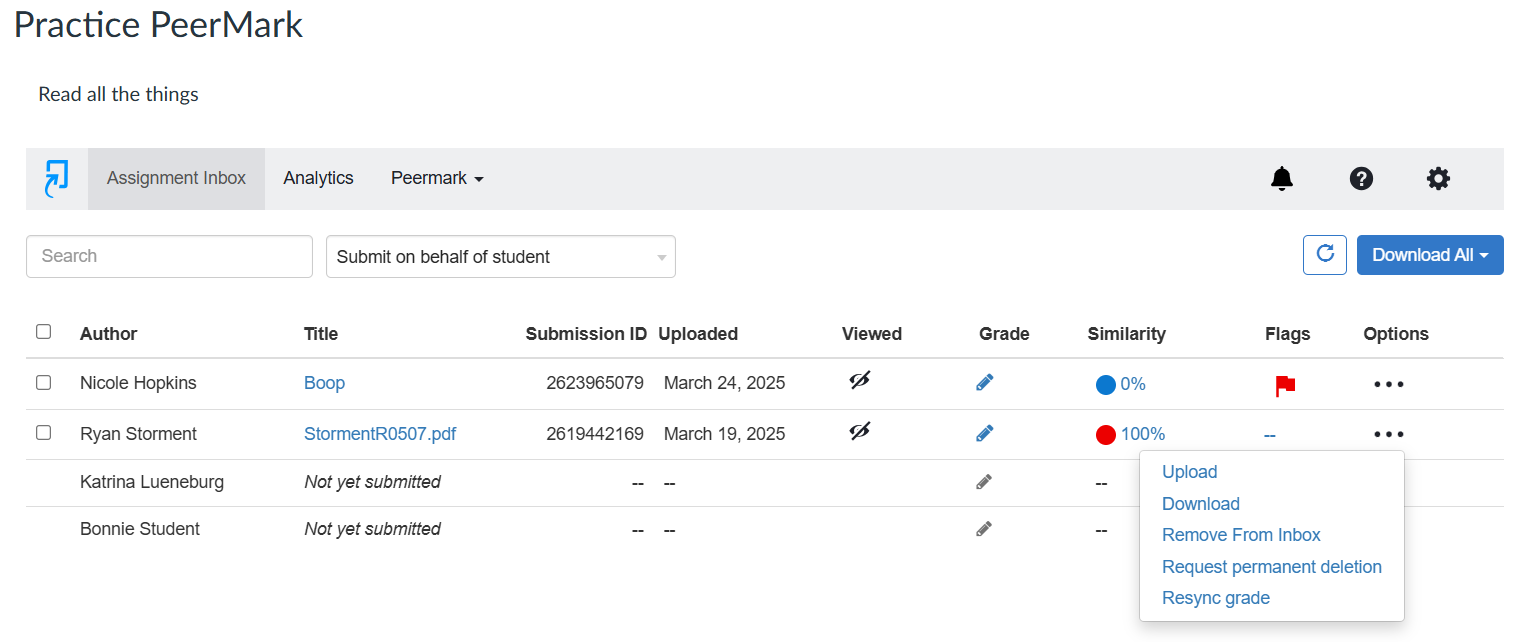The height and width of the screenshot is (642, 1532).
Task: Click the Turnitin logo icon
Action: click(57, 179)
